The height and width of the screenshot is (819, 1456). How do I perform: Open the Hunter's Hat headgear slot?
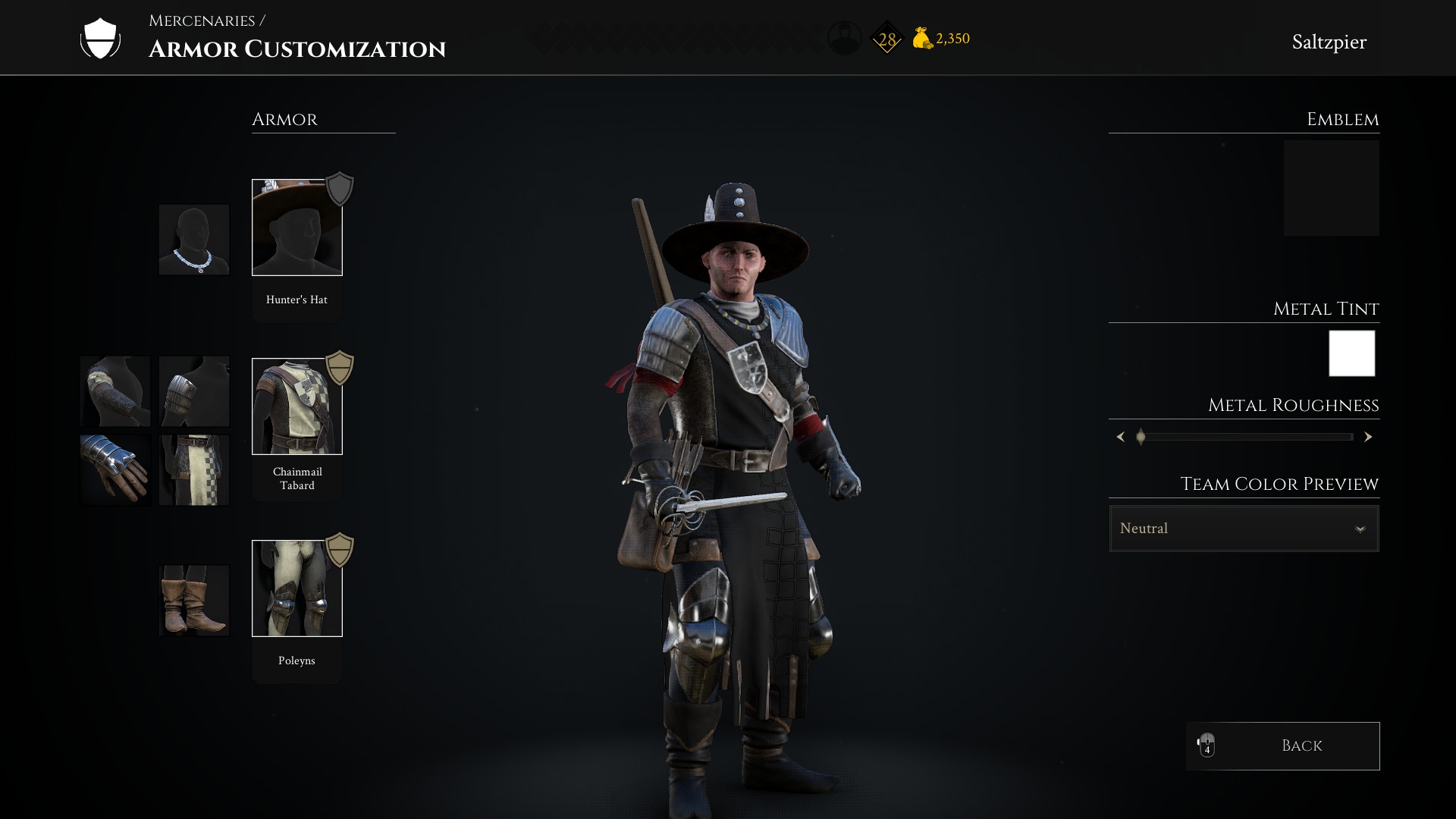[297, 227]
